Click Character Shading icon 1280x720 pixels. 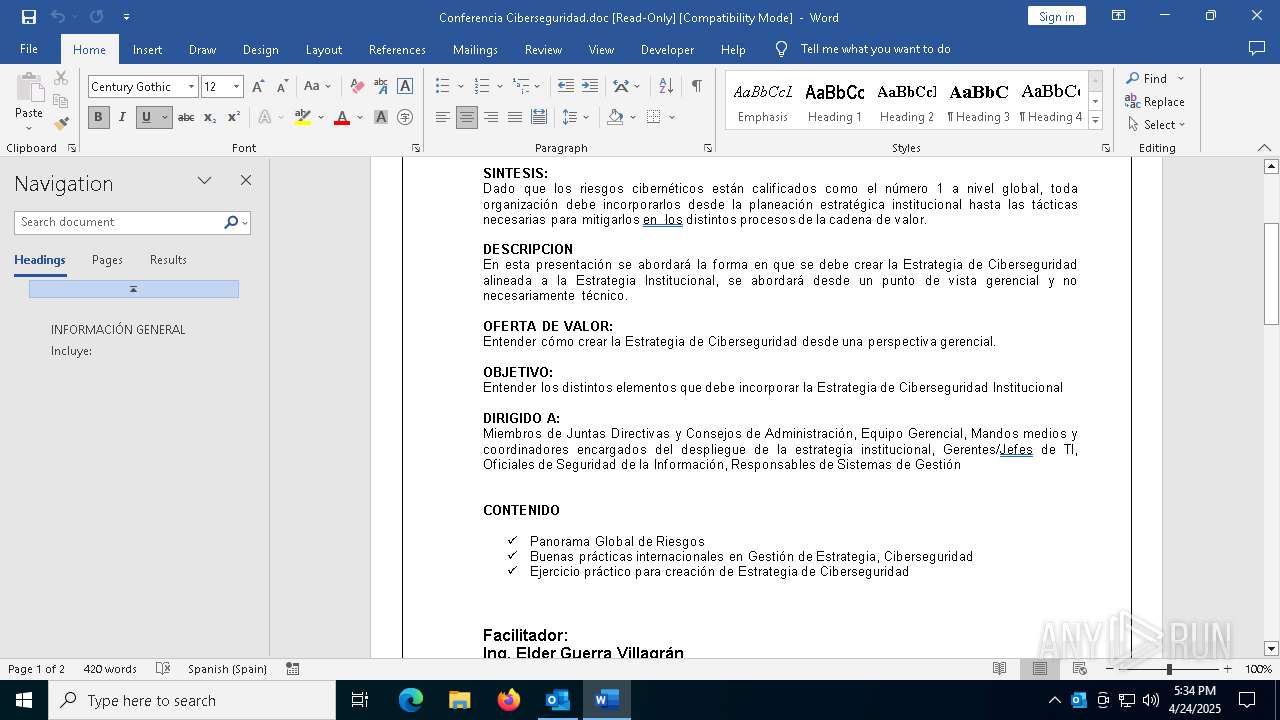pyautogui.click(x=381, y=118)
